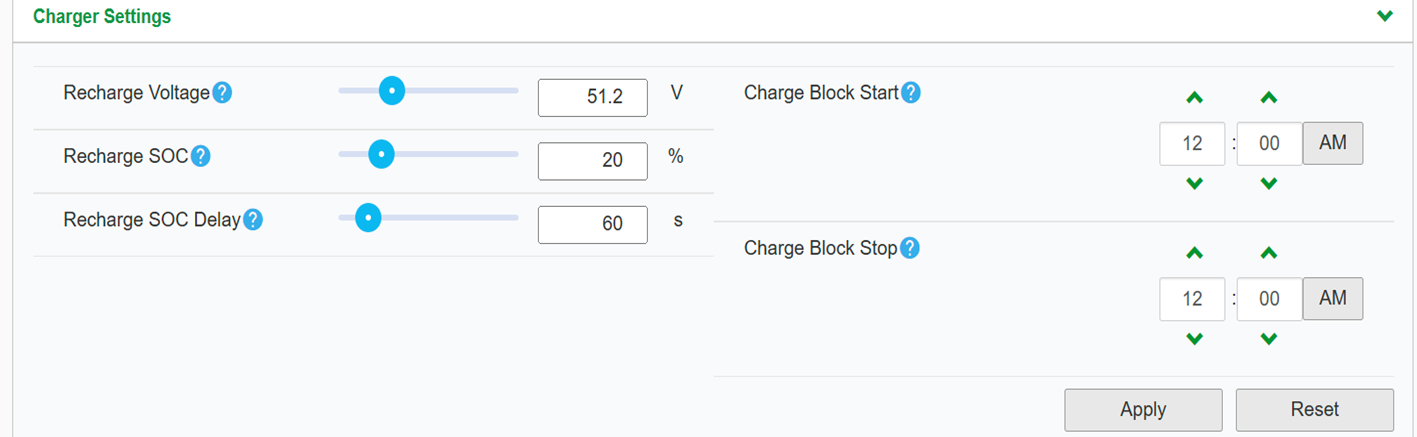1417x437 pixels.
Task: Click the Recharge SOC slider handle
Action: pyautogui.click(x=380, y=154)
